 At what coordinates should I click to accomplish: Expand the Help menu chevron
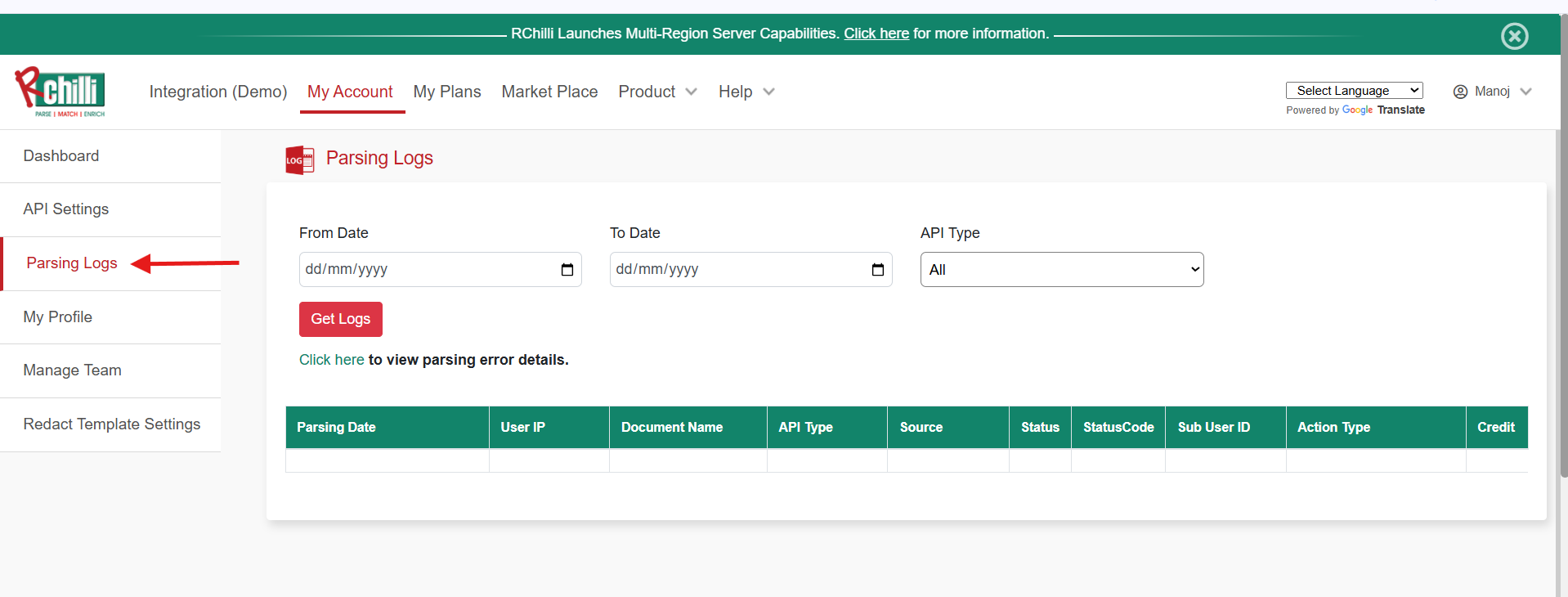tap(768, 92)
